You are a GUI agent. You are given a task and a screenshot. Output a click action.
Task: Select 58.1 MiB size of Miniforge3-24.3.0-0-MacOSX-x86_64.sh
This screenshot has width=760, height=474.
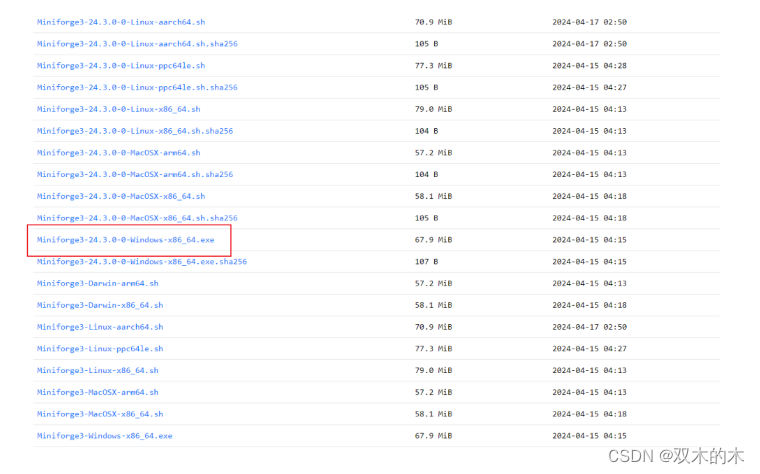(x=433, y=196)
